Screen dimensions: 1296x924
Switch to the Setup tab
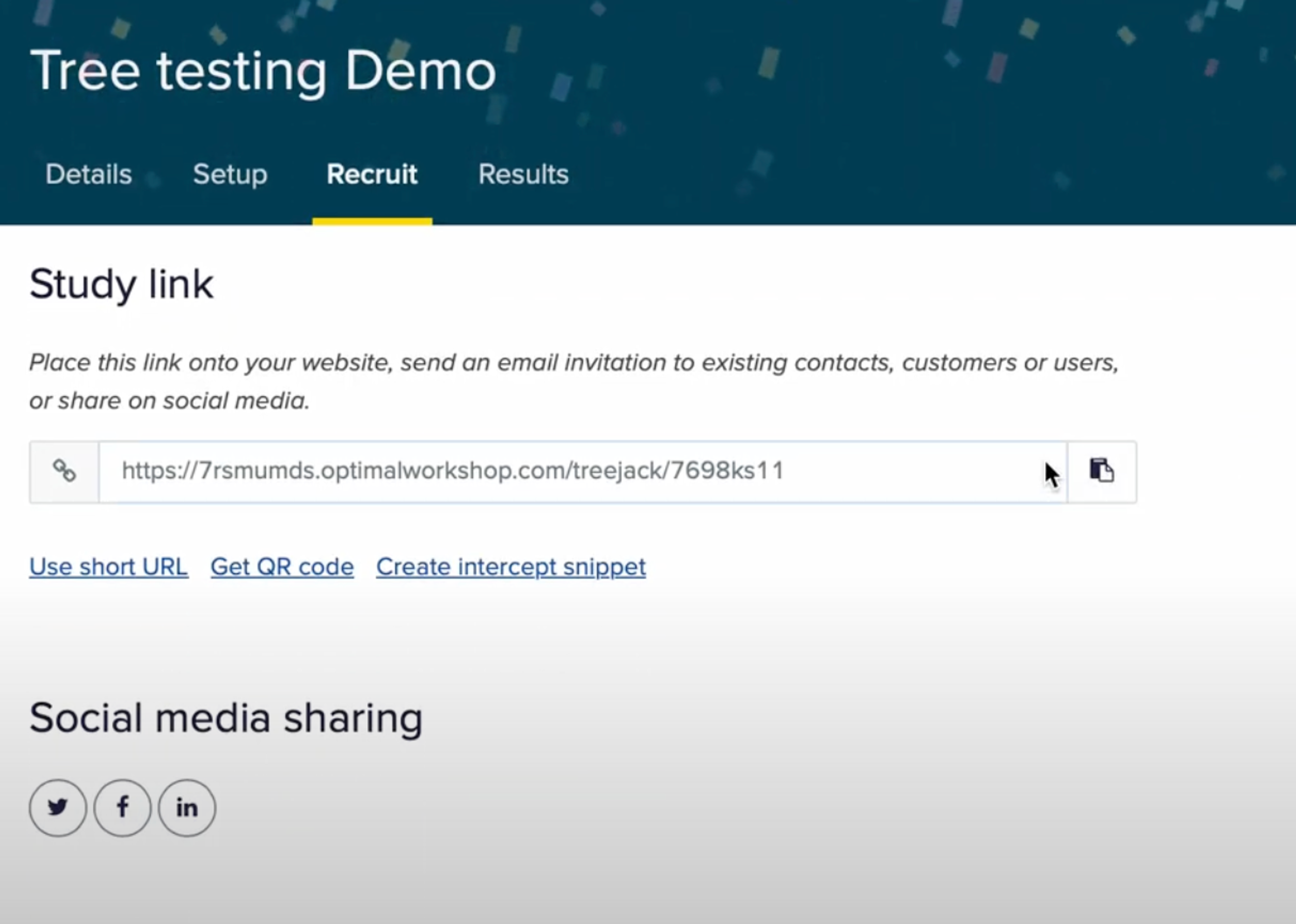coord(230,174)
